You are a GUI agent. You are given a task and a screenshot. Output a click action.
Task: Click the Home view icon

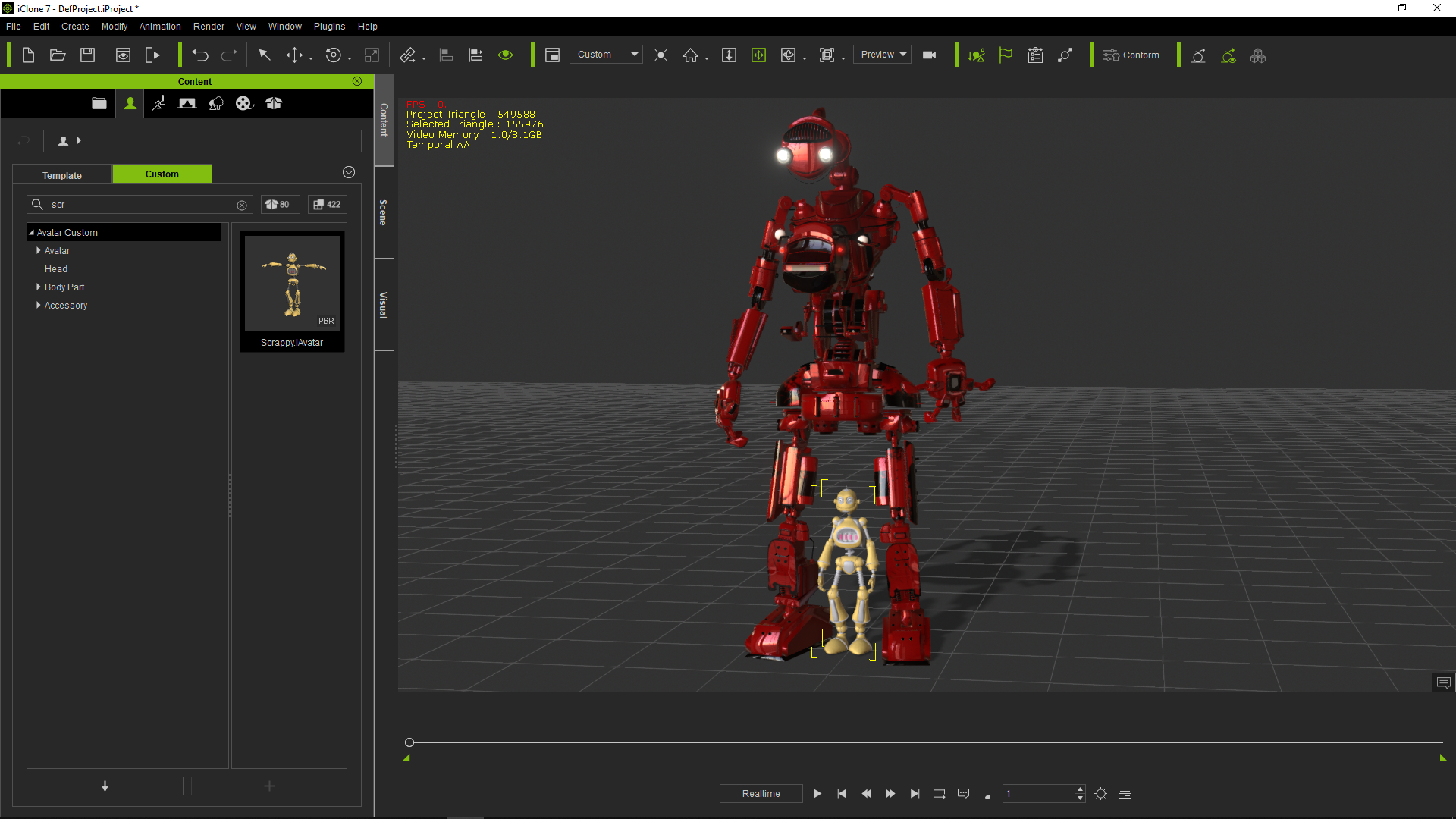tap(690, 55)
